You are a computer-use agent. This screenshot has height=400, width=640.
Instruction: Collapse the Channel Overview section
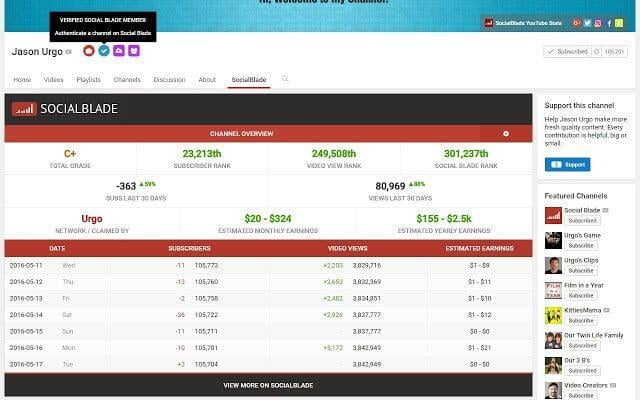click(506, 133)
